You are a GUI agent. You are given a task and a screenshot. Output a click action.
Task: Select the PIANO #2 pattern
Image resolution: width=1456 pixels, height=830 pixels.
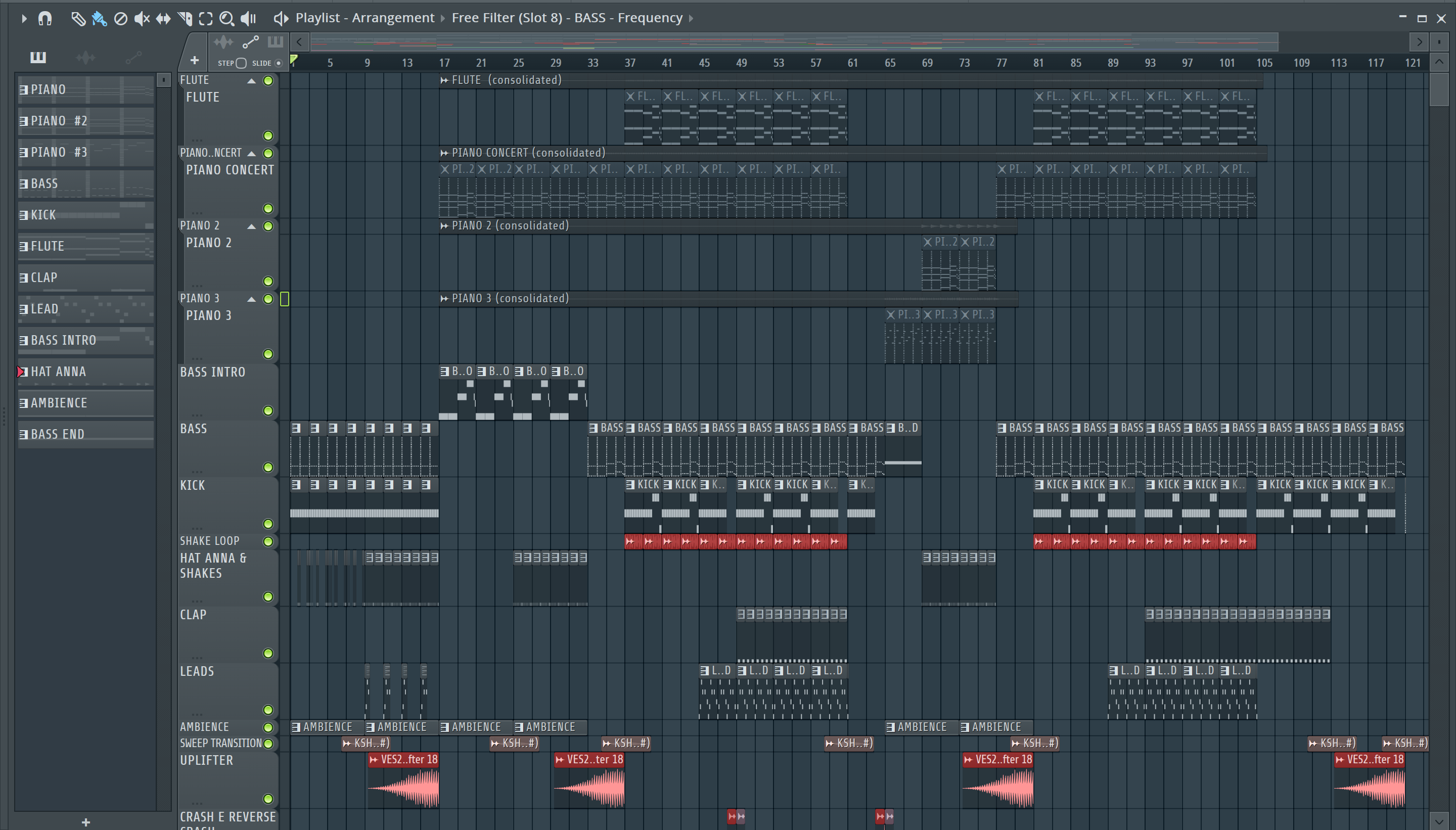pos(85,121)
